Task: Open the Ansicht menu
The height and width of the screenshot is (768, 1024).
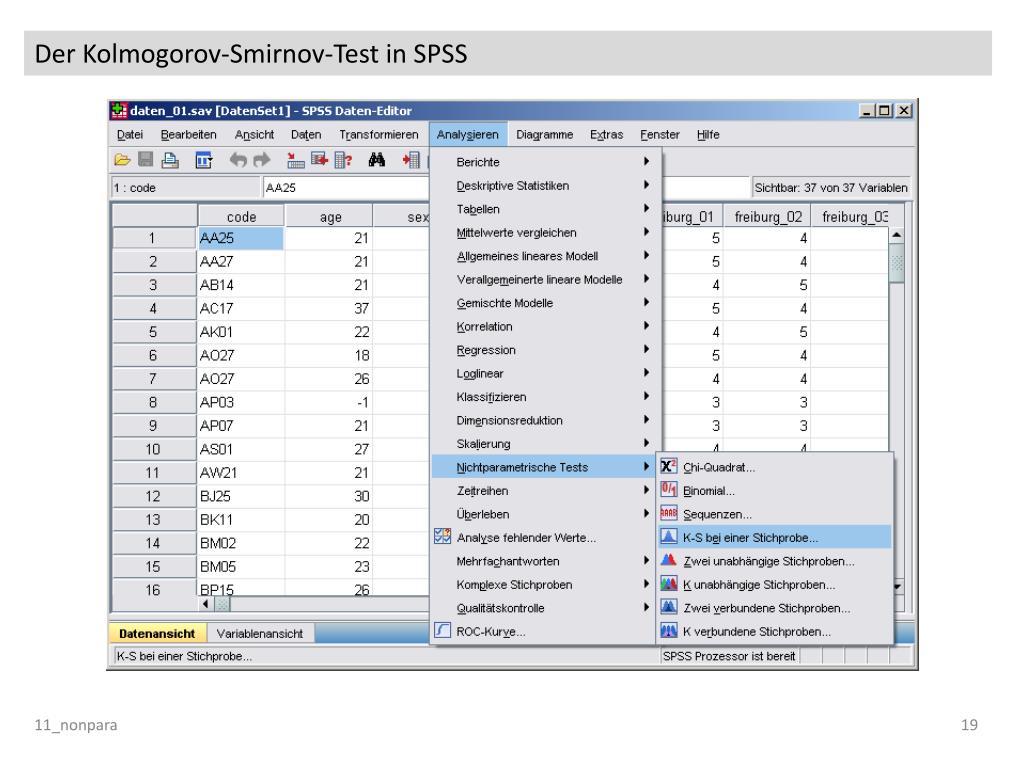Action: (x=254, y=135)
